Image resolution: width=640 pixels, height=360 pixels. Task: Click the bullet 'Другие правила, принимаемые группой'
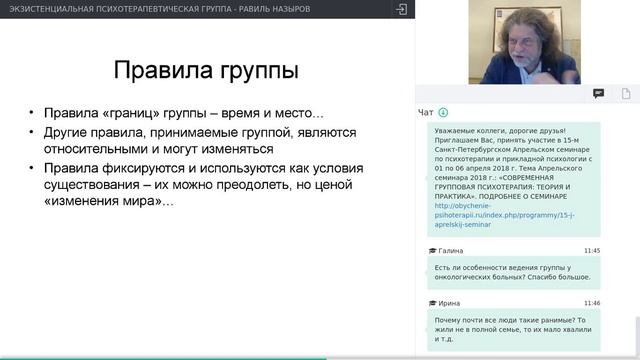click(200, 140)
